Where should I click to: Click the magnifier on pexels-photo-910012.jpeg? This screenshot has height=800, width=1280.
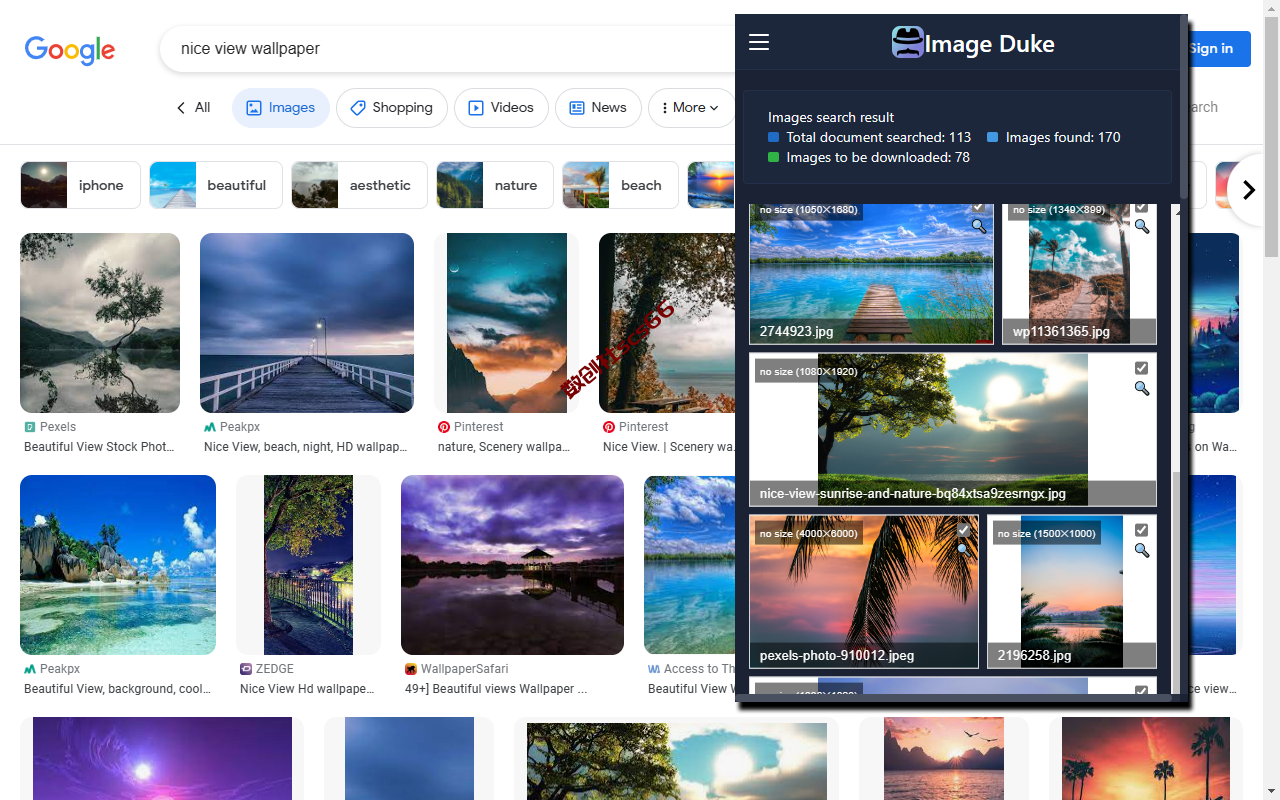point(963,549)
